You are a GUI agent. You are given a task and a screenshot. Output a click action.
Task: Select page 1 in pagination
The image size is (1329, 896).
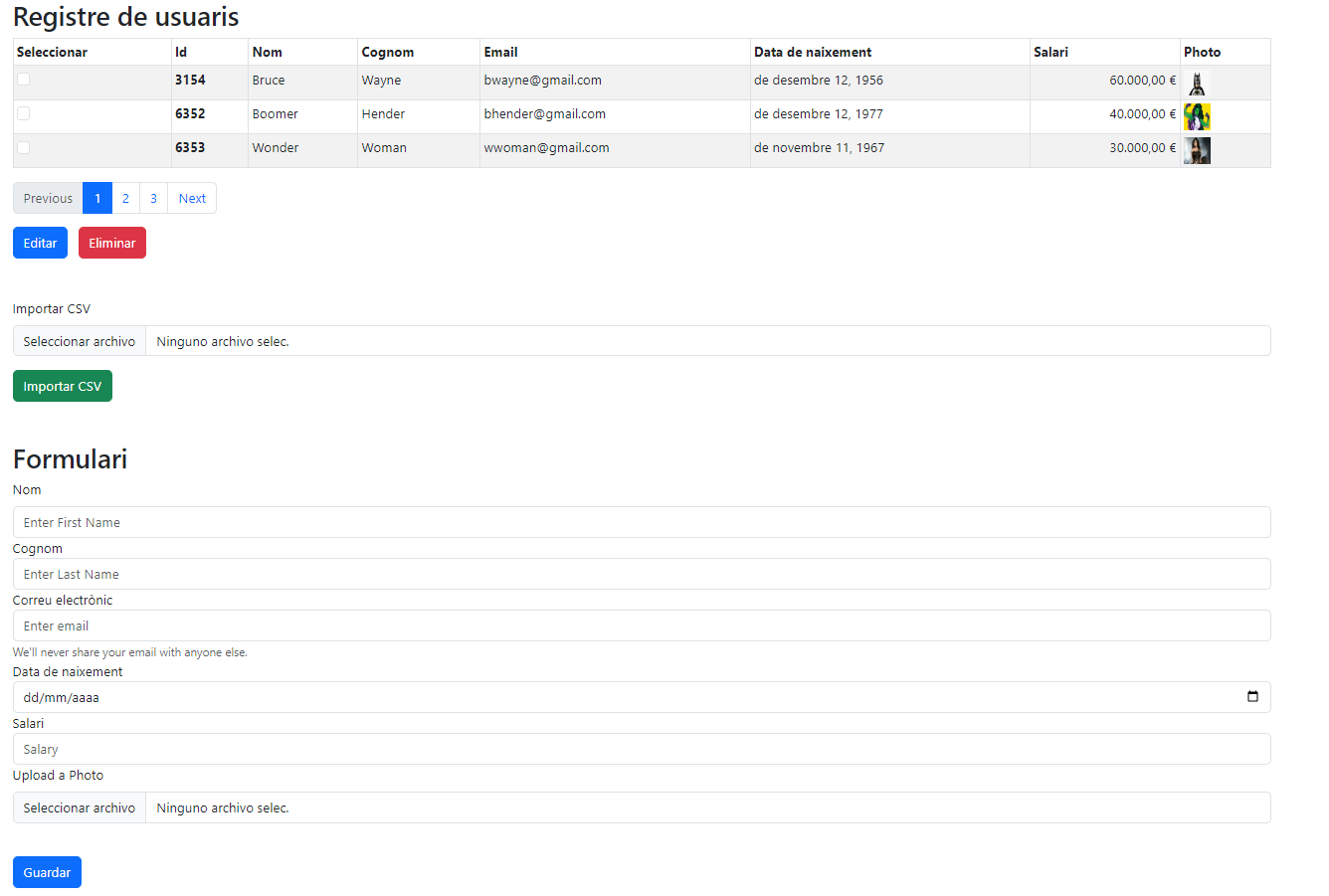click(x=97, y=198)
